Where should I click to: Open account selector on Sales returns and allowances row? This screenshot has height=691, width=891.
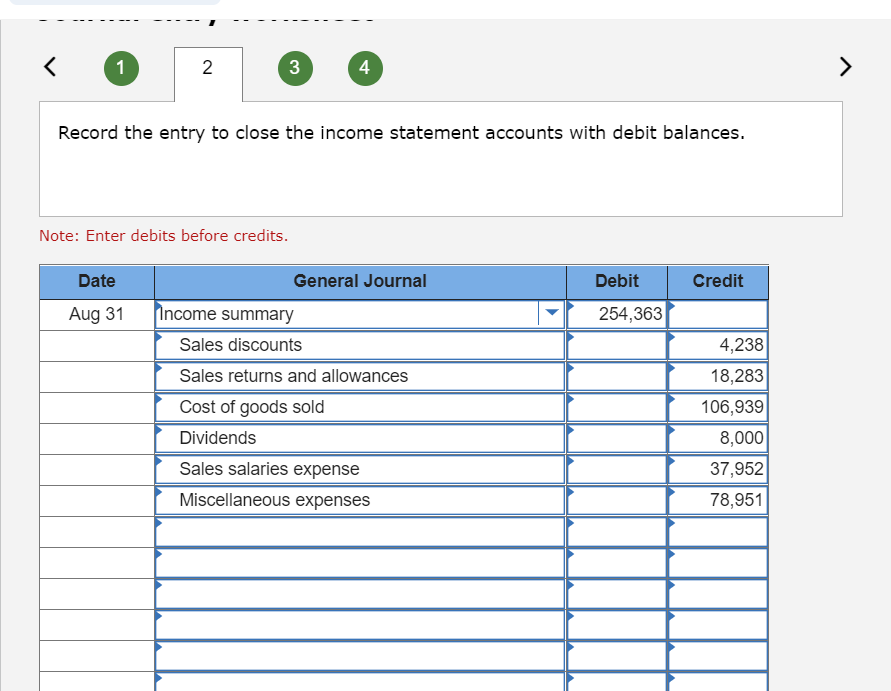158,370
